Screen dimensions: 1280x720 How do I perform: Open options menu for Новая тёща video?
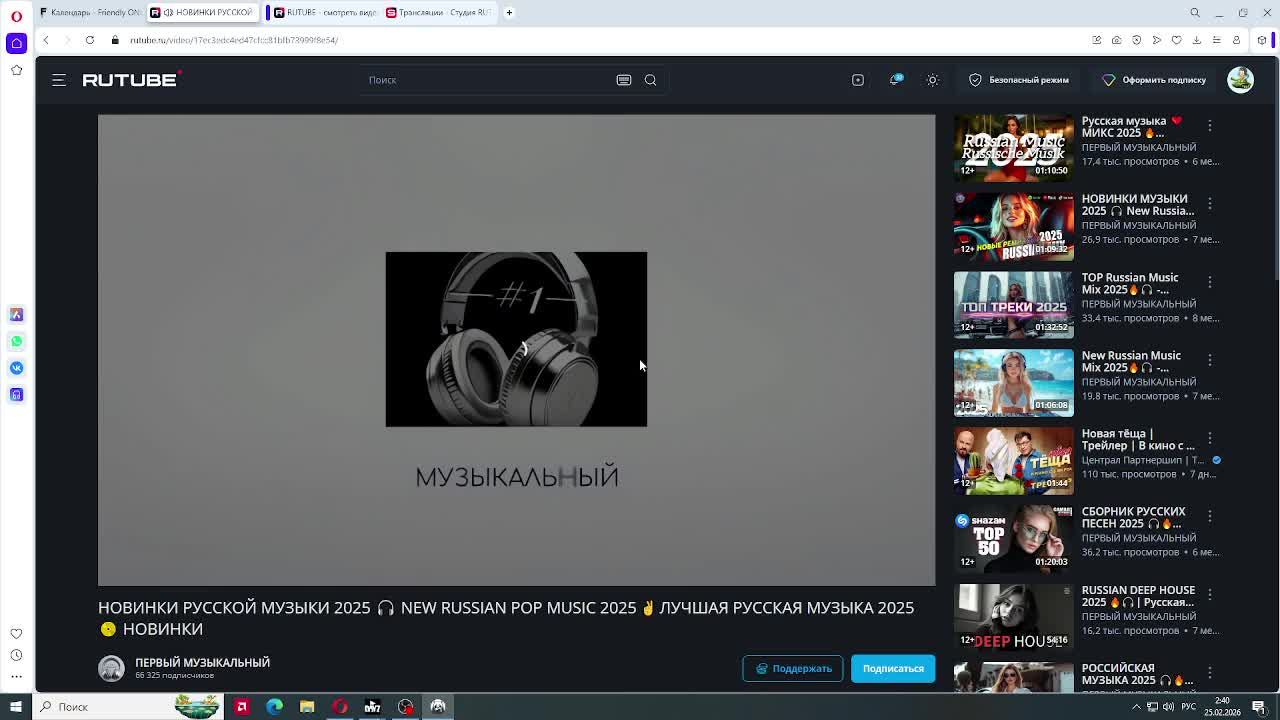click(x=1209, y=438)
